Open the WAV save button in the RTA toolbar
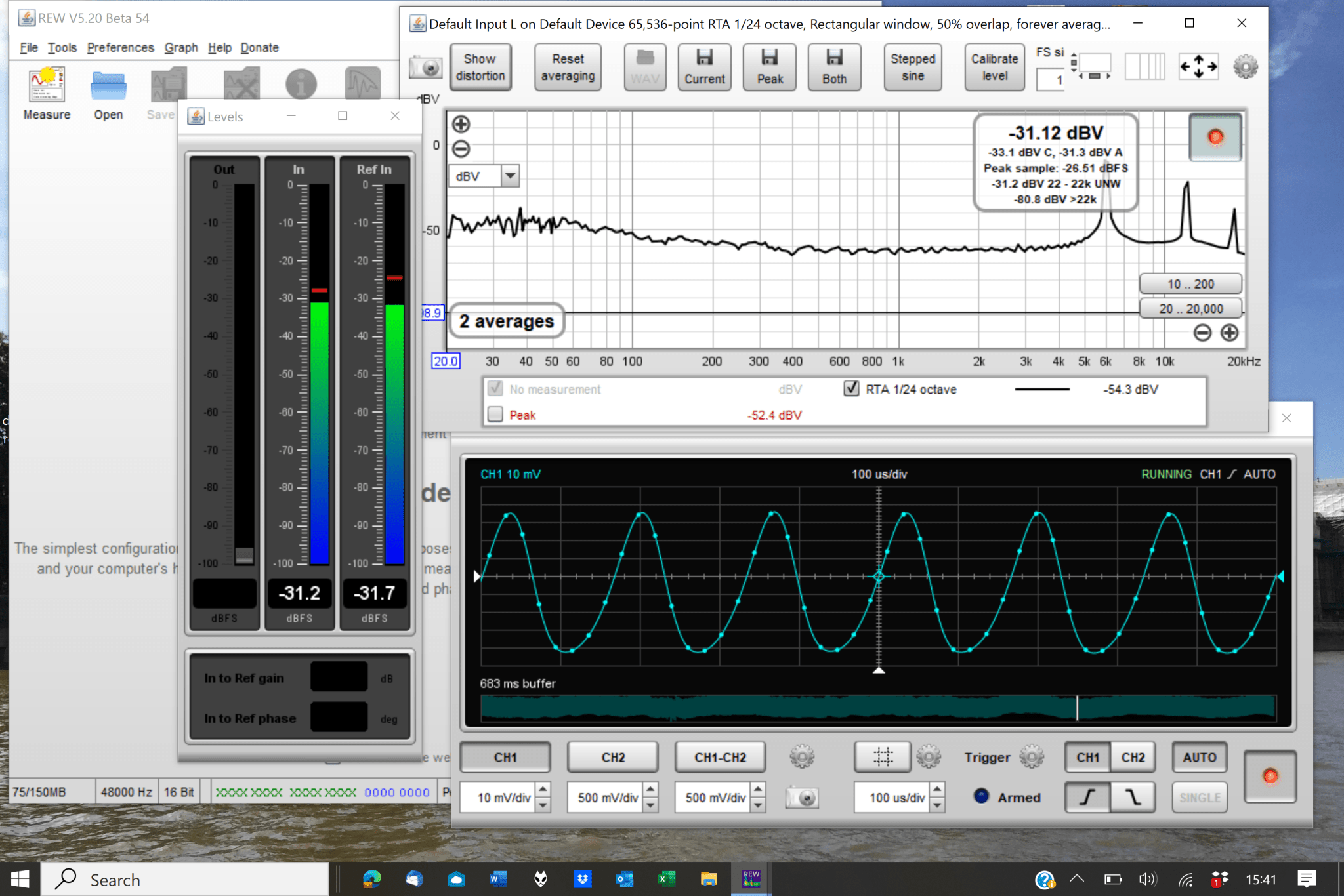1344x896 pixels. (644, 68)
